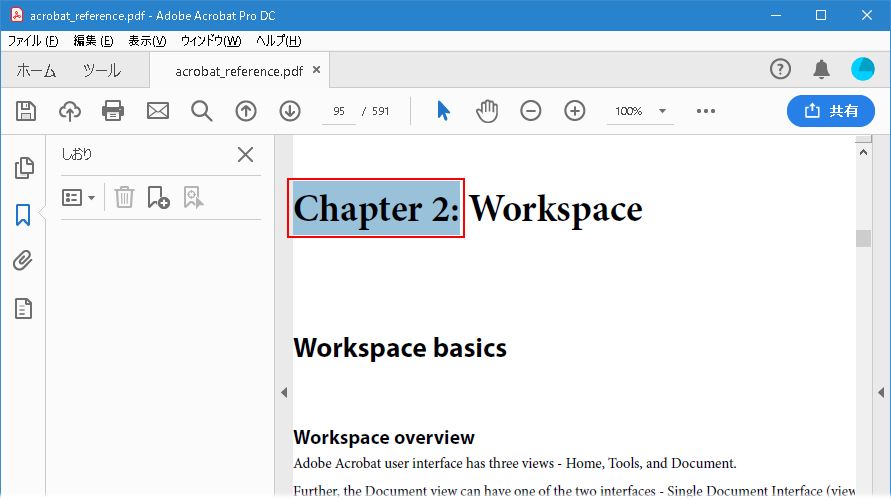Viewport: 891px width, 500px height.
Task: Open the ウィンドウ menu
Action: pos(211,41)
